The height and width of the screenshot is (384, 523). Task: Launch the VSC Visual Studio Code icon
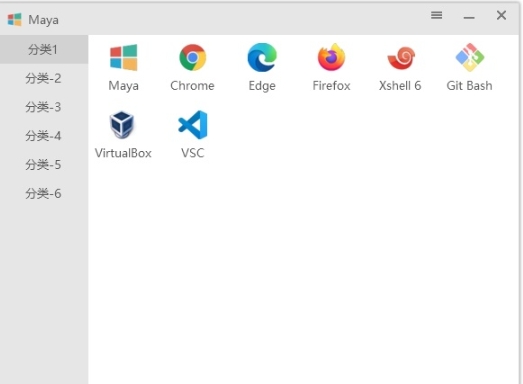tap(193, 125)
